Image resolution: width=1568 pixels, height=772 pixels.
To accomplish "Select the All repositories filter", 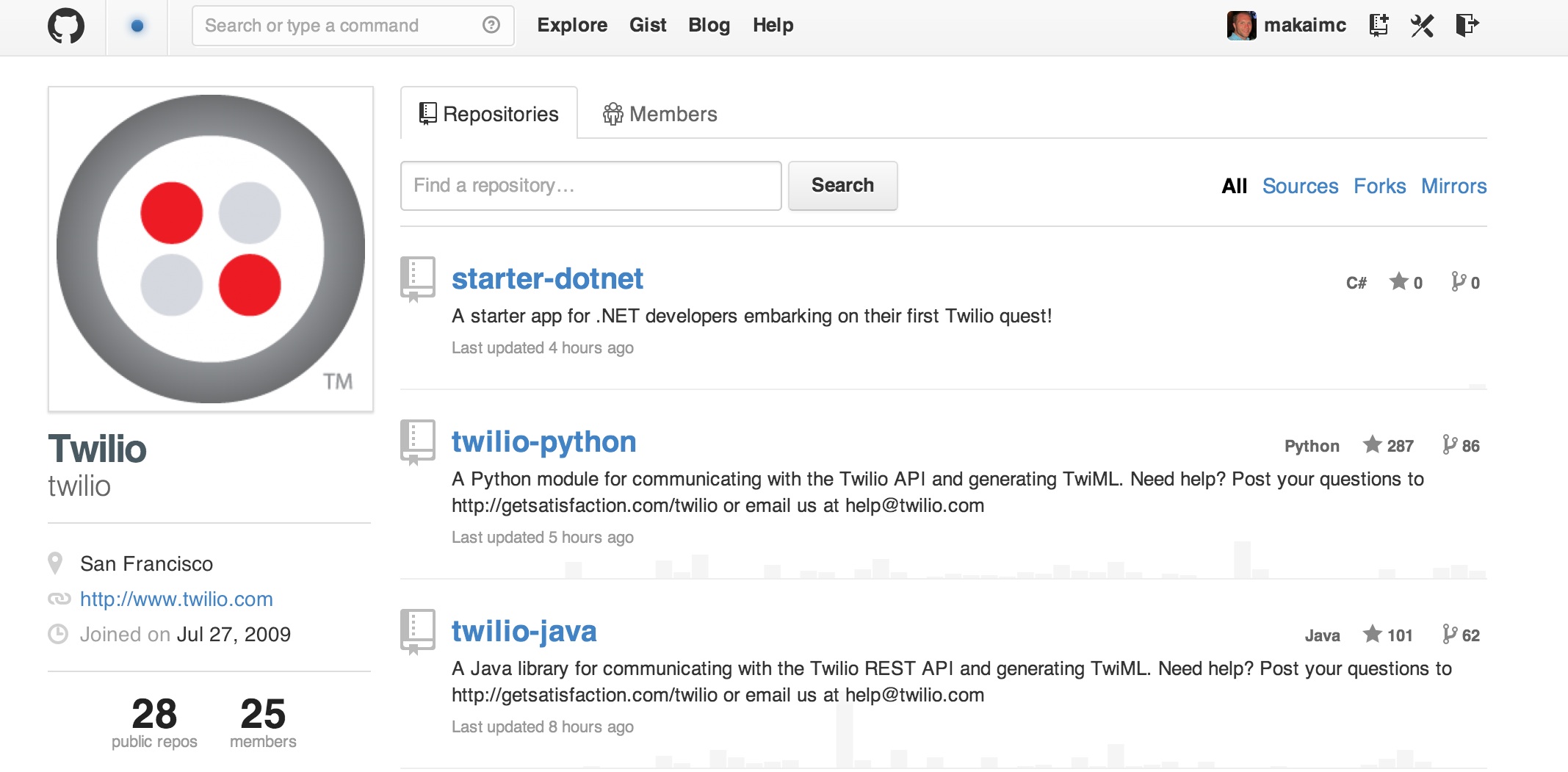I will (x=1235, y=186).
